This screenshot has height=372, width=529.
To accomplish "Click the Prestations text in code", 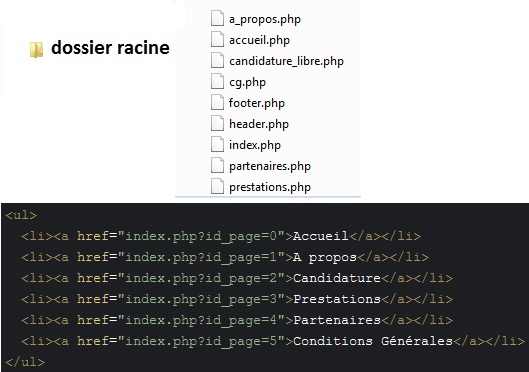I will click(x=337, y=299).
